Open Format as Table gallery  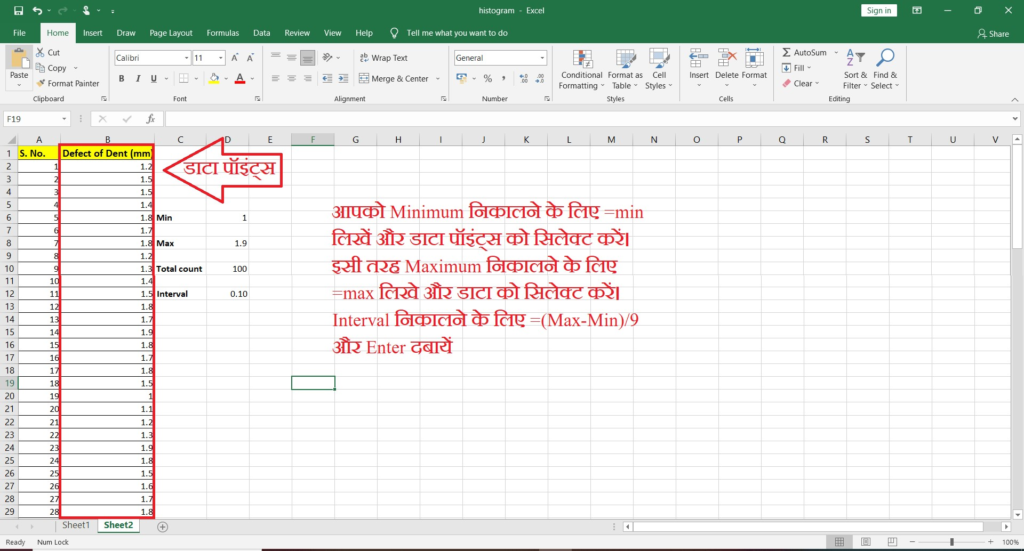pos(625,70)
